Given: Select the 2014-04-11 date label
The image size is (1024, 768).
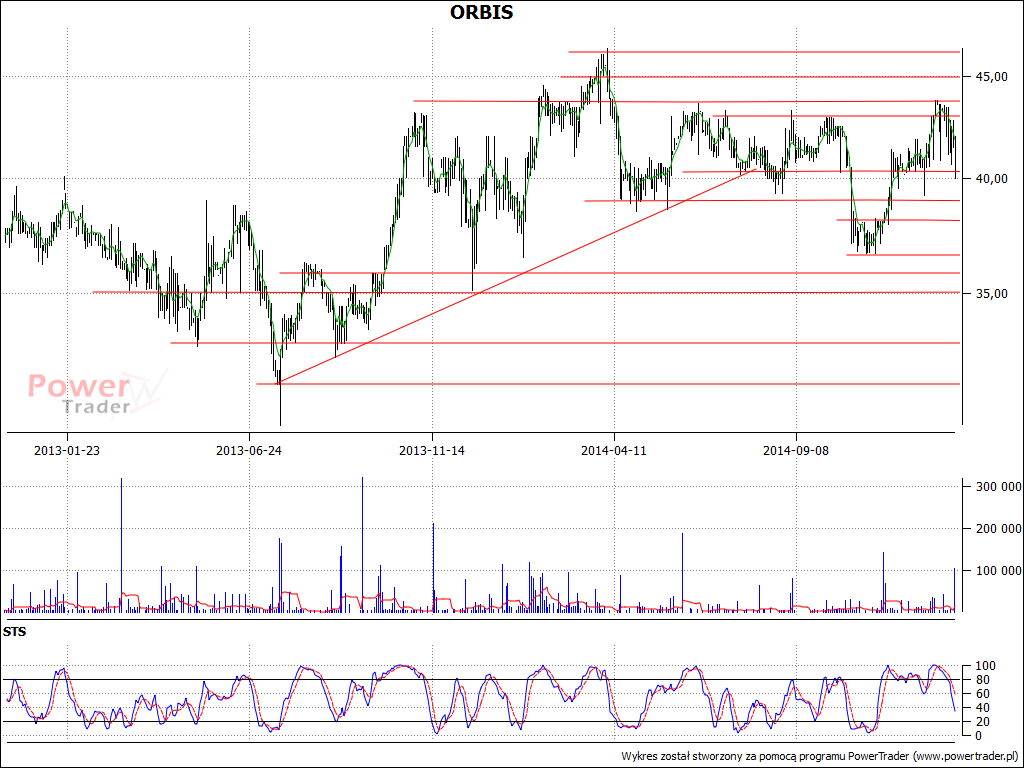Looking at the screenshot, I should [x=614, y=451].
